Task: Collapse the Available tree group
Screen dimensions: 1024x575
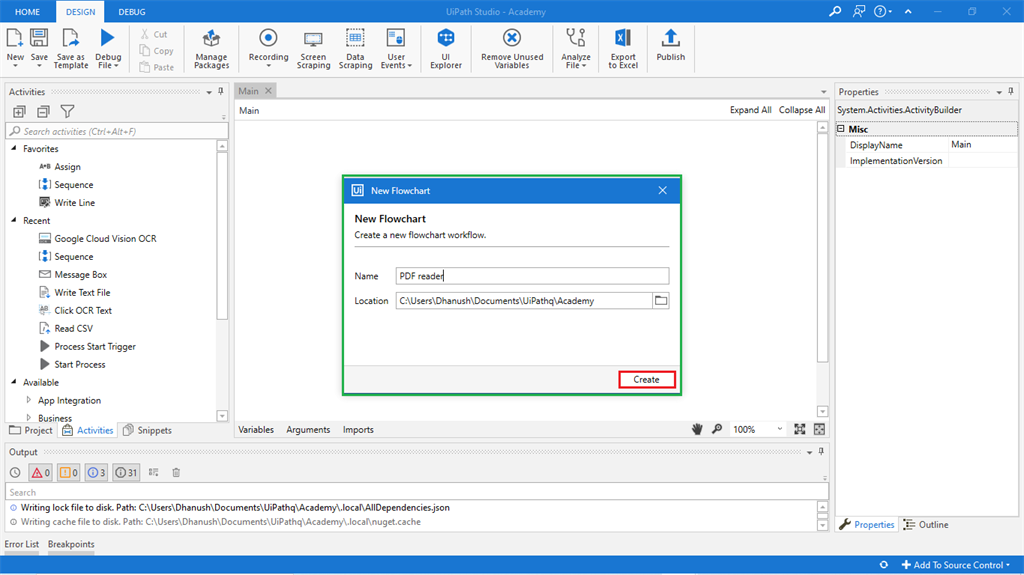Action: (14, 382)
